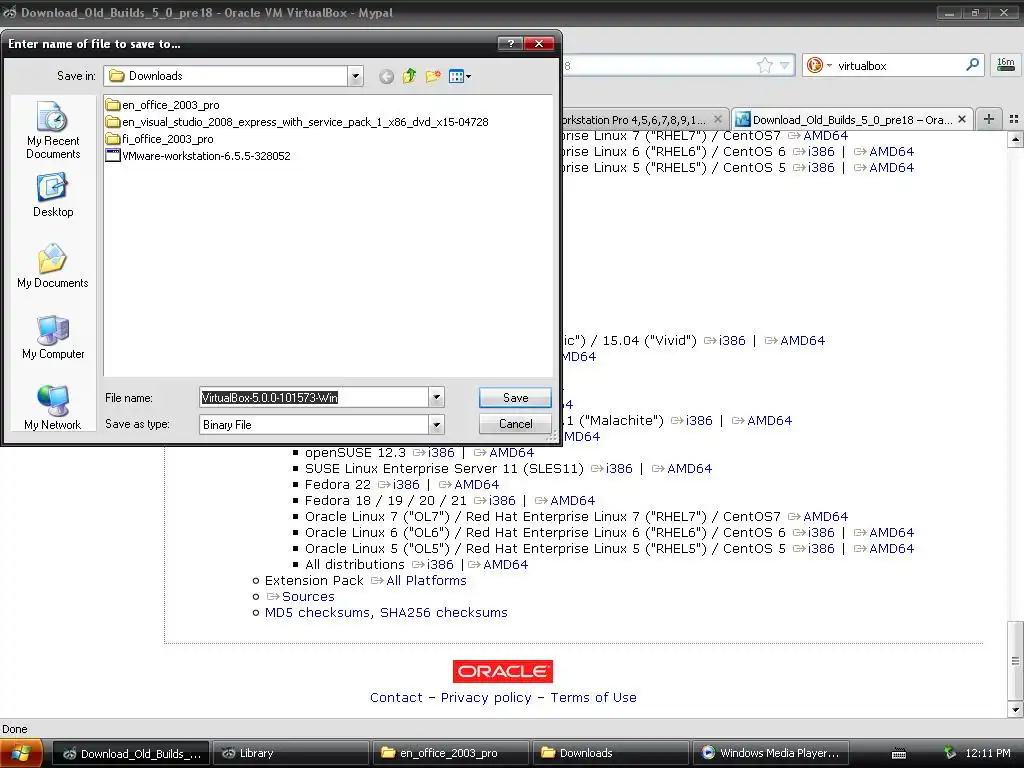Open the View menu icon in save dialog
This screenshot has height=768, width=1024.
460,76
